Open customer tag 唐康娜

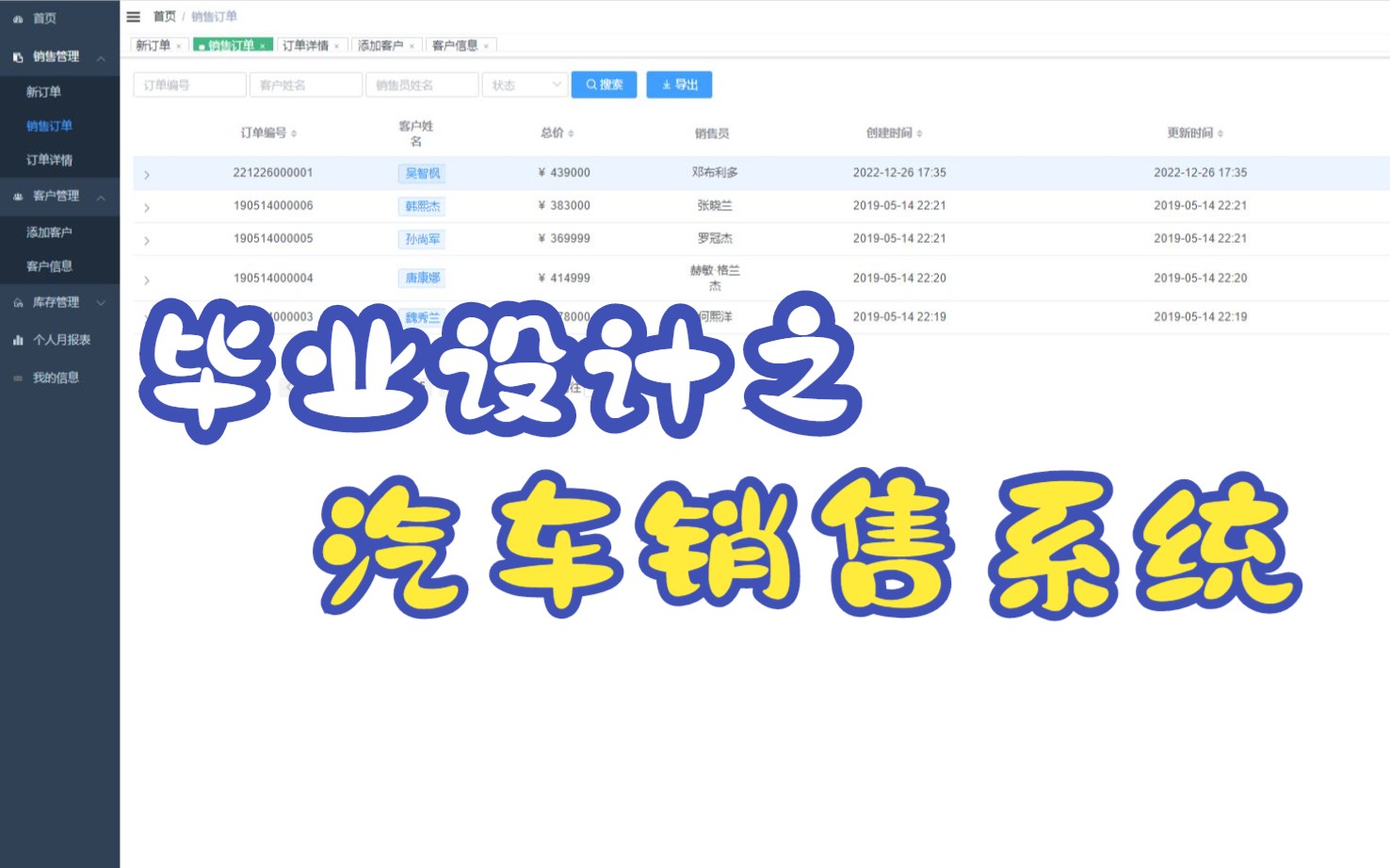(x=422, y=278)
